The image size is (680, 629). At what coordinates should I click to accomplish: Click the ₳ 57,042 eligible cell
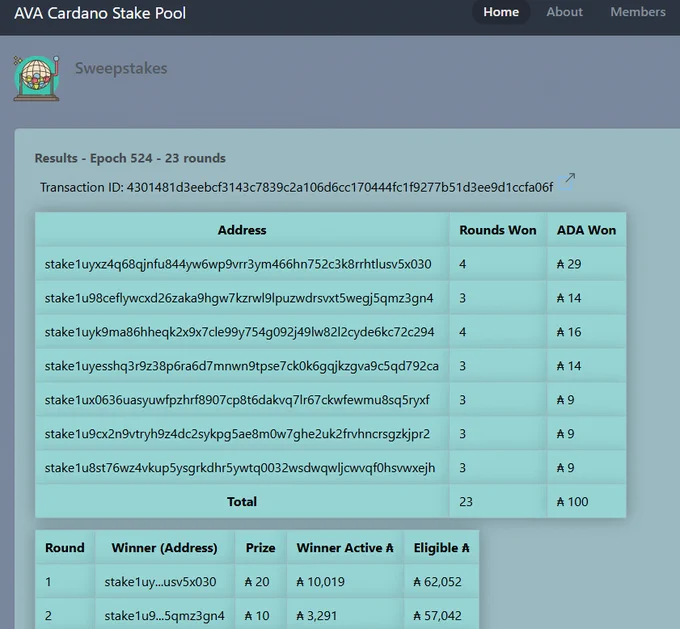pyautogui.click(x=441, y=616)
